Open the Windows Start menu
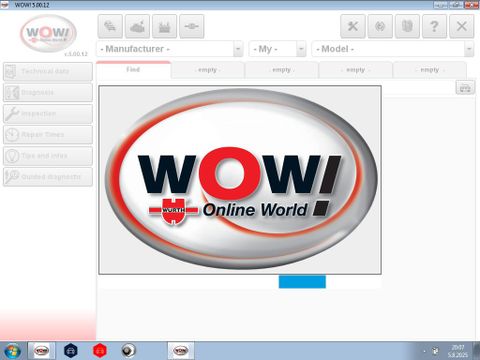The image size is (480, 360). click(12, 351)
